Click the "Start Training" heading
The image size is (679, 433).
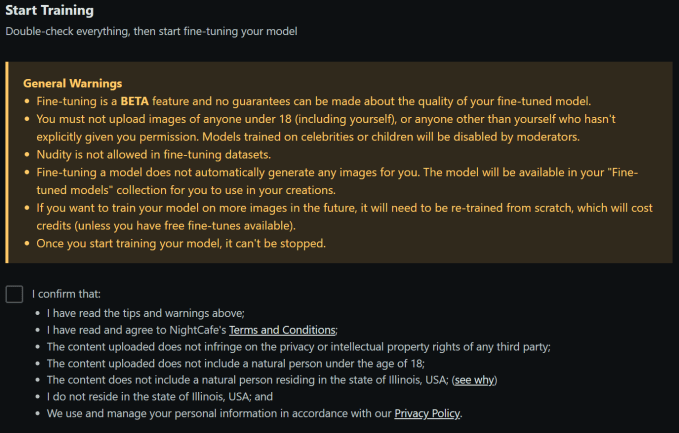pos(50,11)
